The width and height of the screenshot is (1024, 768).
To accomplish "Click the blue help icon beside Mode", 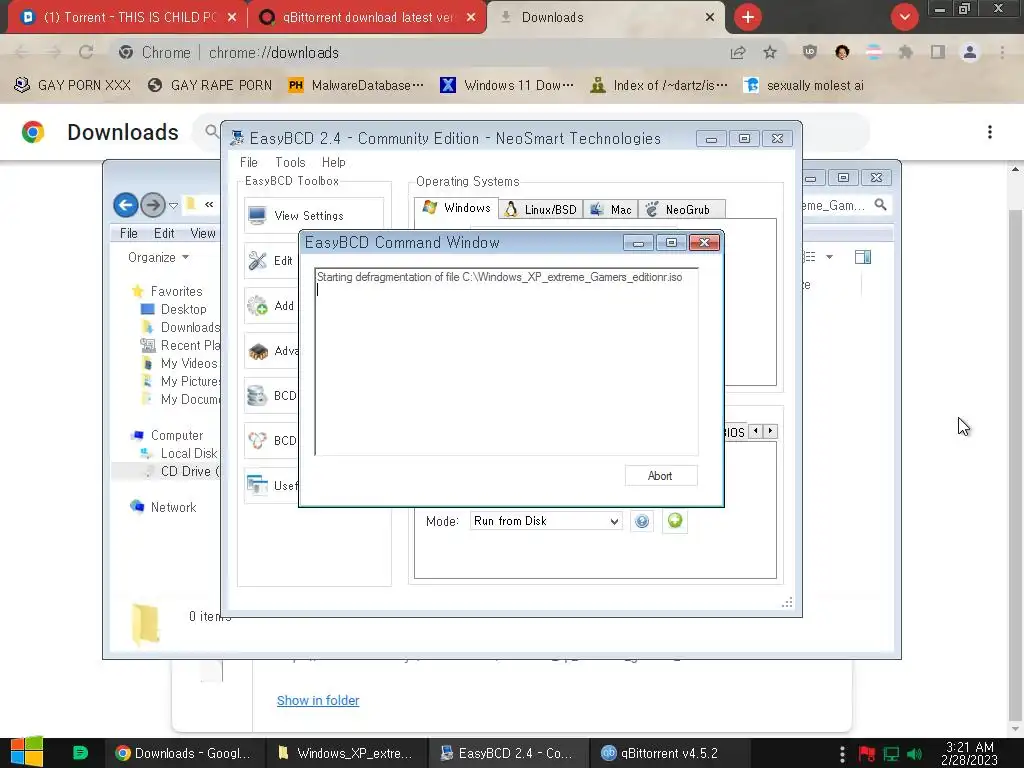I will pyautogui.click(x=642, y=520).
